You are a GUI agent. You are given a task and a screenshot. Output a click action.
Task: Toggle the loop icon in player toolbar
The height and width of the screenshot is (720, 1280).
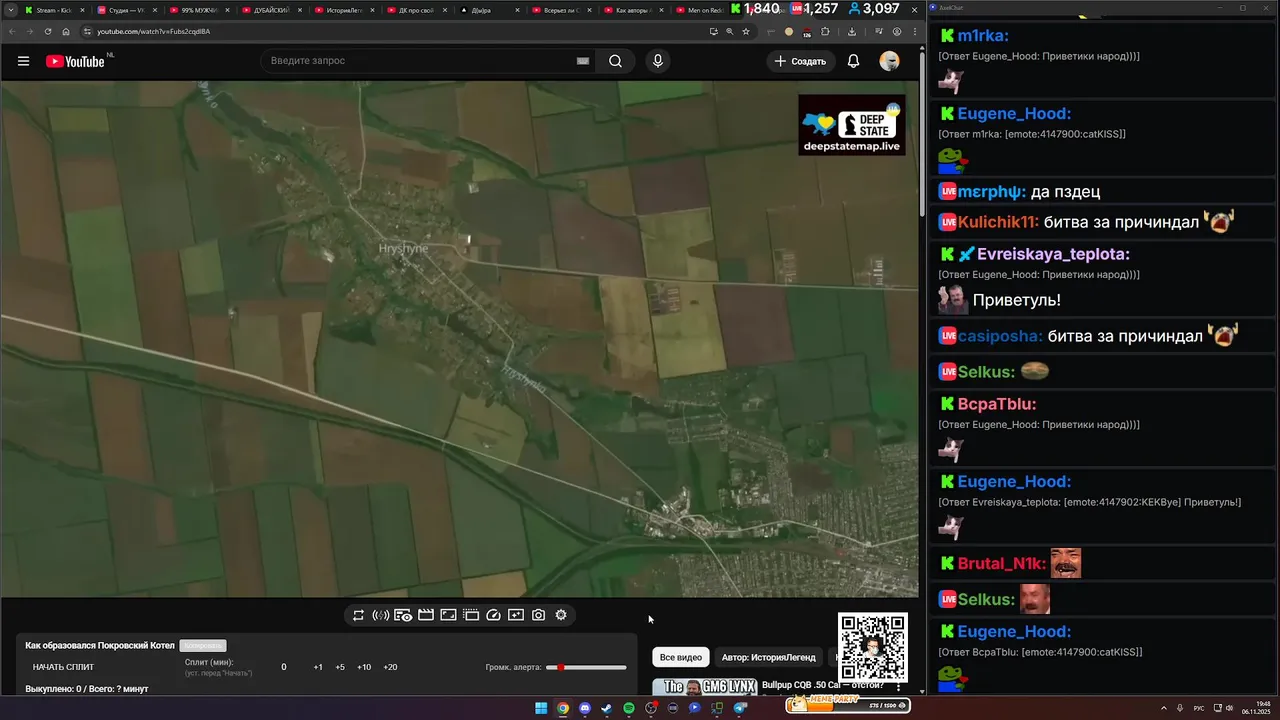pyautogui.click(x=358, y=615)
